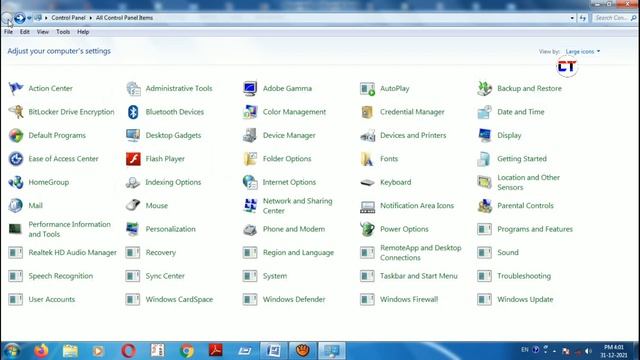
Task: Click the Credential Manager safe icon
Action: click(x=367, y=112)
